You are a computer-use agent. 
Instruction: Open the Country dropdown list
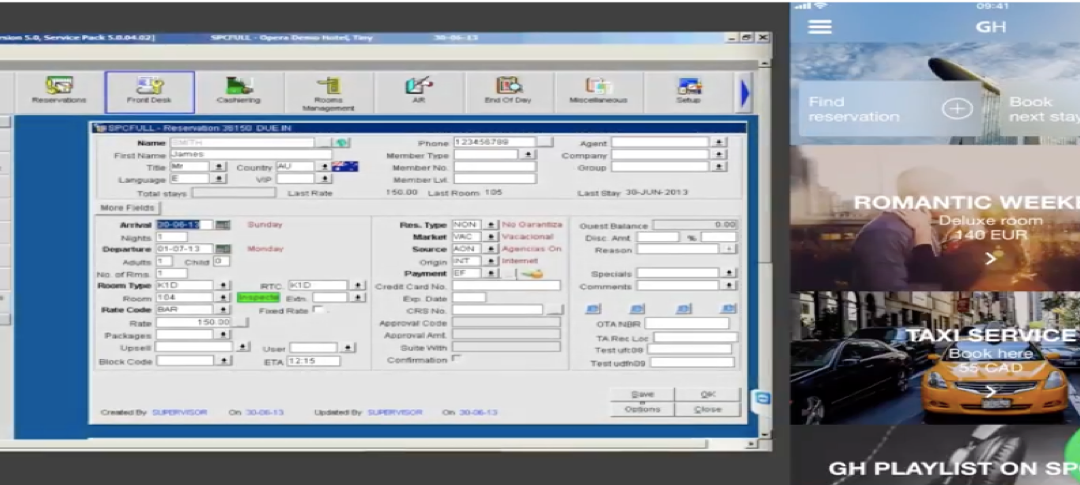pos(324,167)
